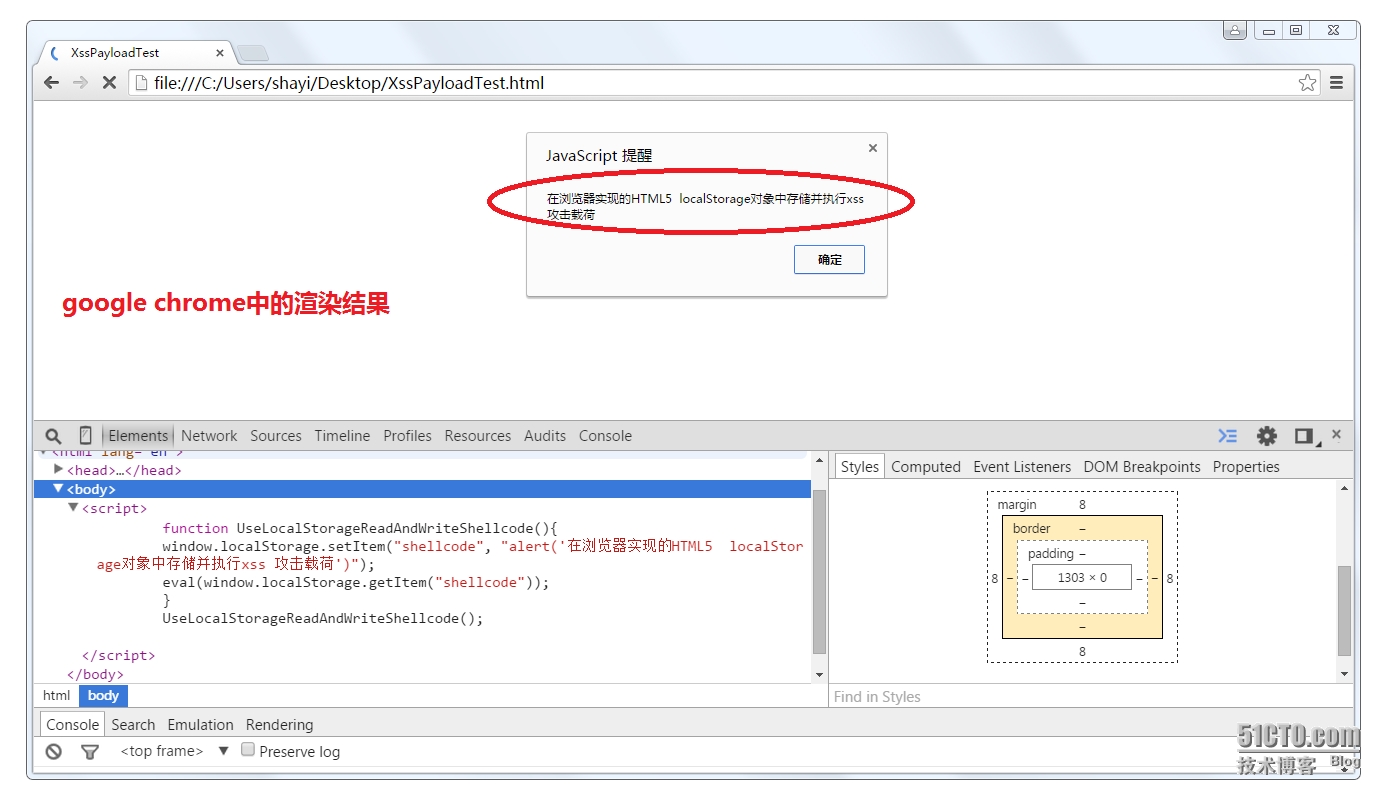Select the Styles sidebar tab
This screenshot has height=794, width=1380.
tap(860, 467)
